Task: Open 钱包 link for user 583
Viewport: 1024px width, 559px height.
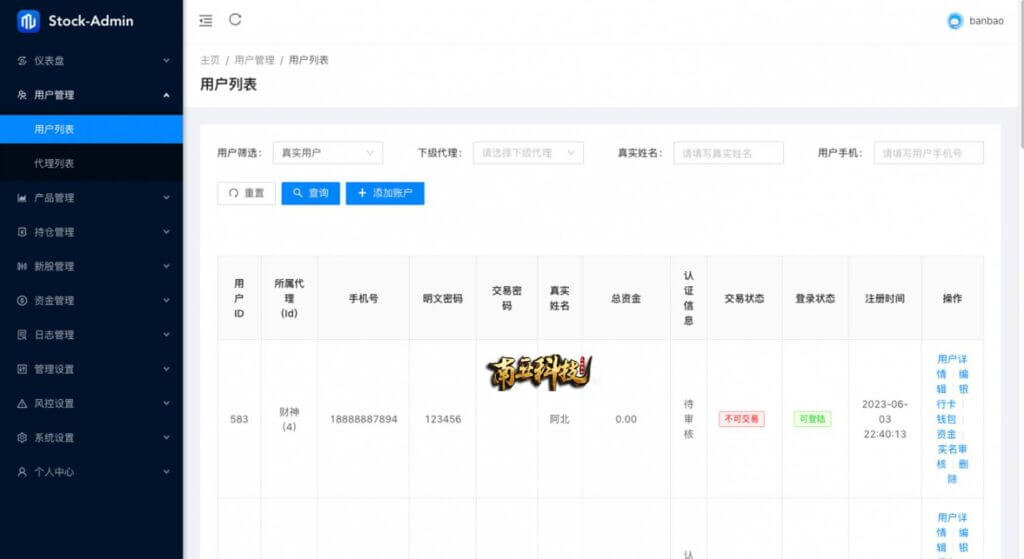Action: click(946, 419)
